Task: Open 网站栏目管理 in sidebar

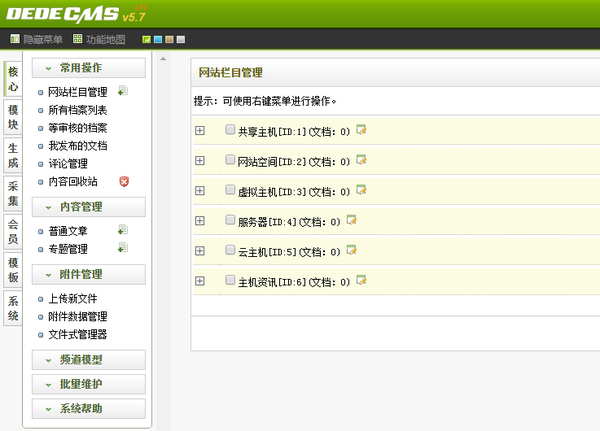Action: point(78,92)
